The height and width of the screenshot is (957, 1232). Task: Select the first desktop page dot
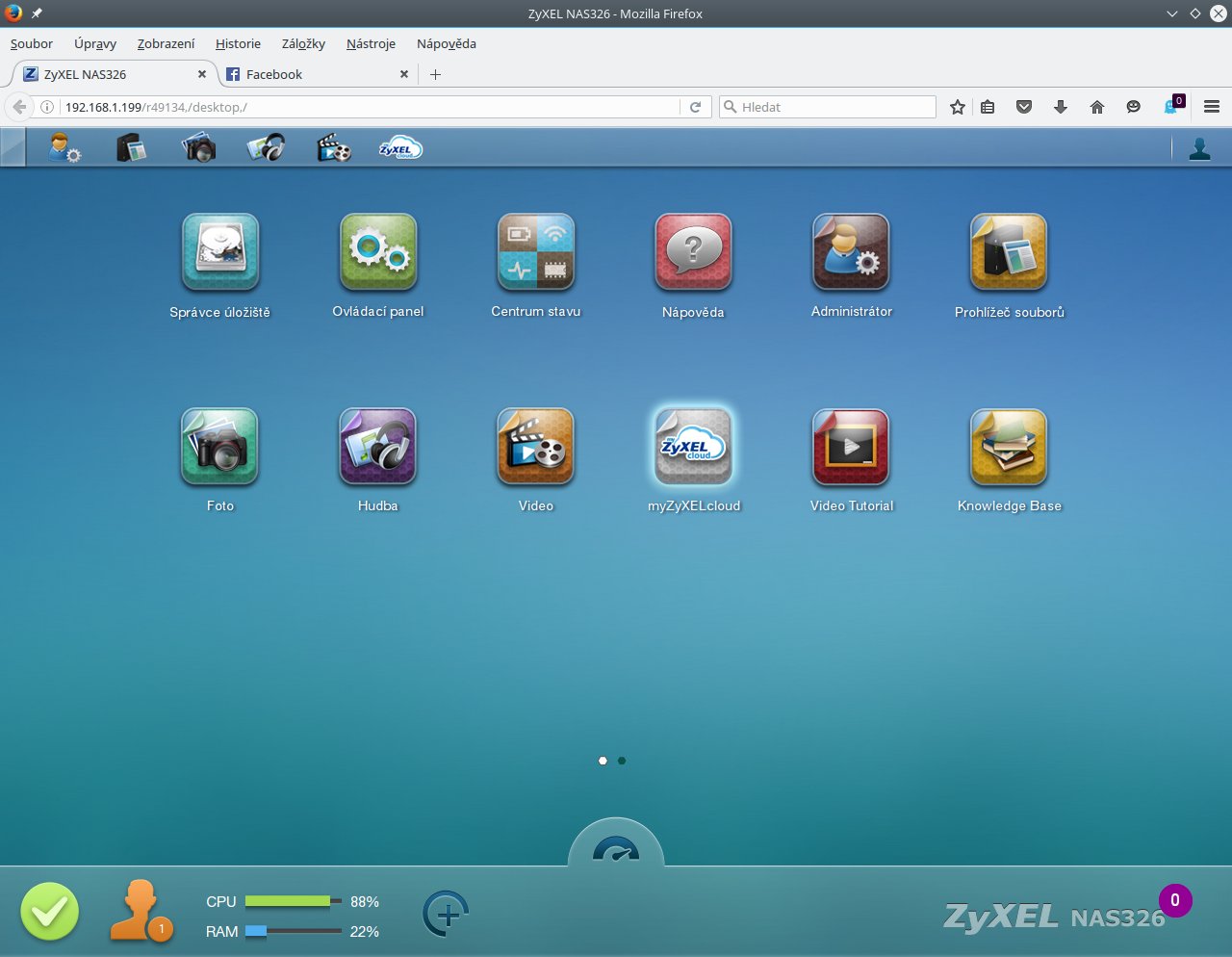coord(603,761)
